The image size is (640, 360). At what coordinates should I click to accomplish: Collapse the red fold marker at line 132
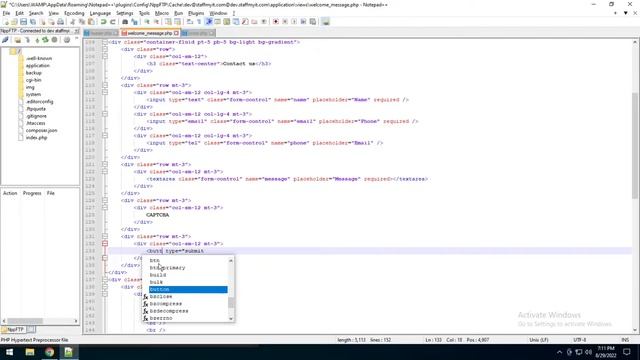coord(105,244)
